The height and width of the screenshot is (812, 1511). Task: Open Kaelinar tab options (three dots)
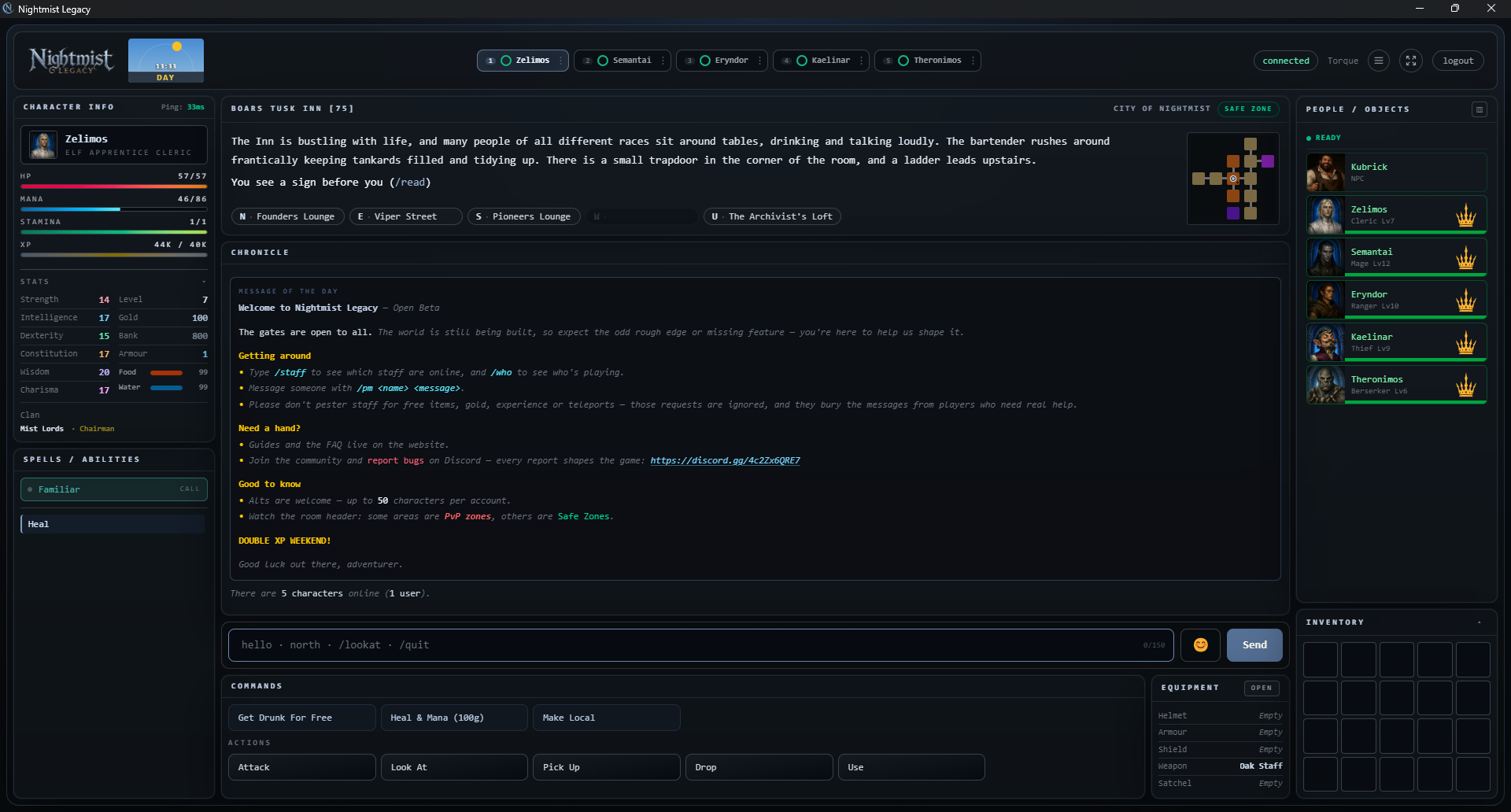[x=861, y=61]
